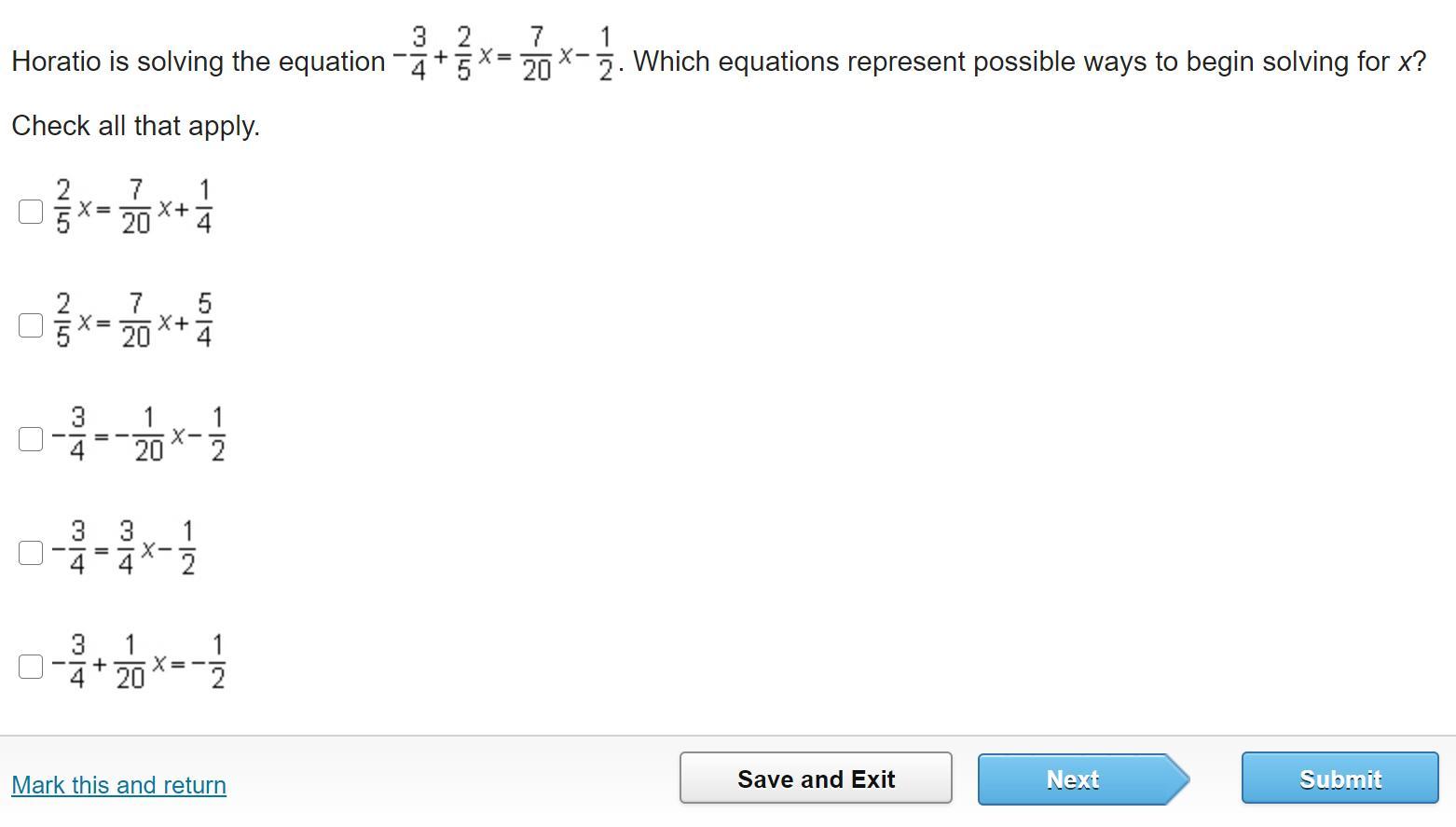The height and width of the screenshot is (827, 1456).
Task: Click the first option's equation ending in +1/4
Action: point(134,208)
